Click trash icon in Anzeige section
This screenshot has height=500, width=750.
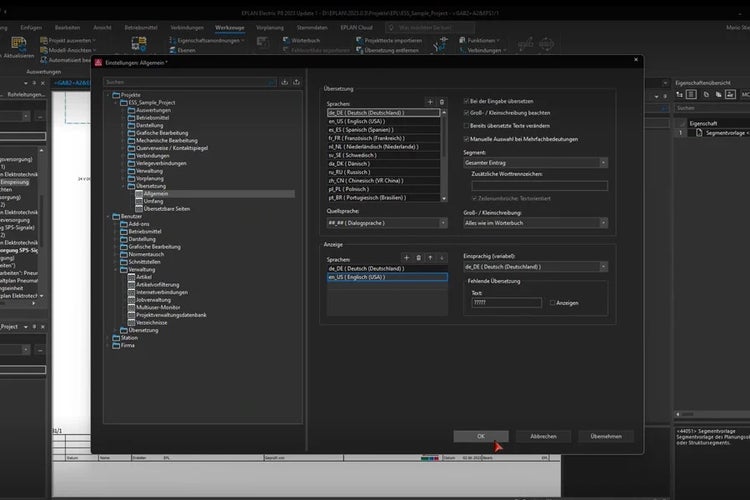point(418,257)
